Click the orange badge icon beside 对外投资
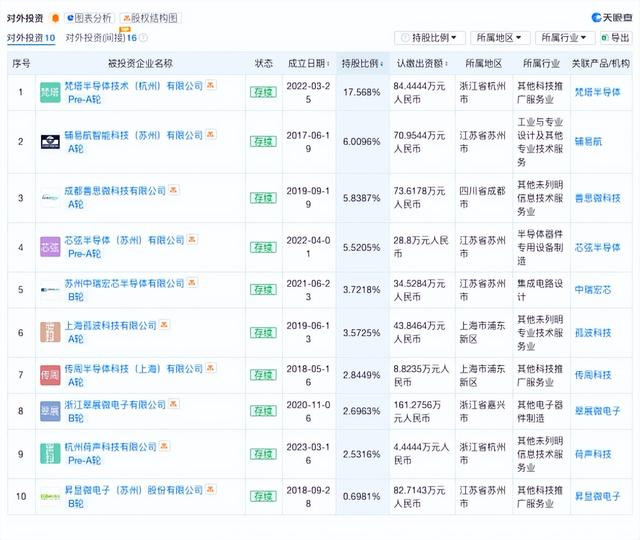 [55, 18]
